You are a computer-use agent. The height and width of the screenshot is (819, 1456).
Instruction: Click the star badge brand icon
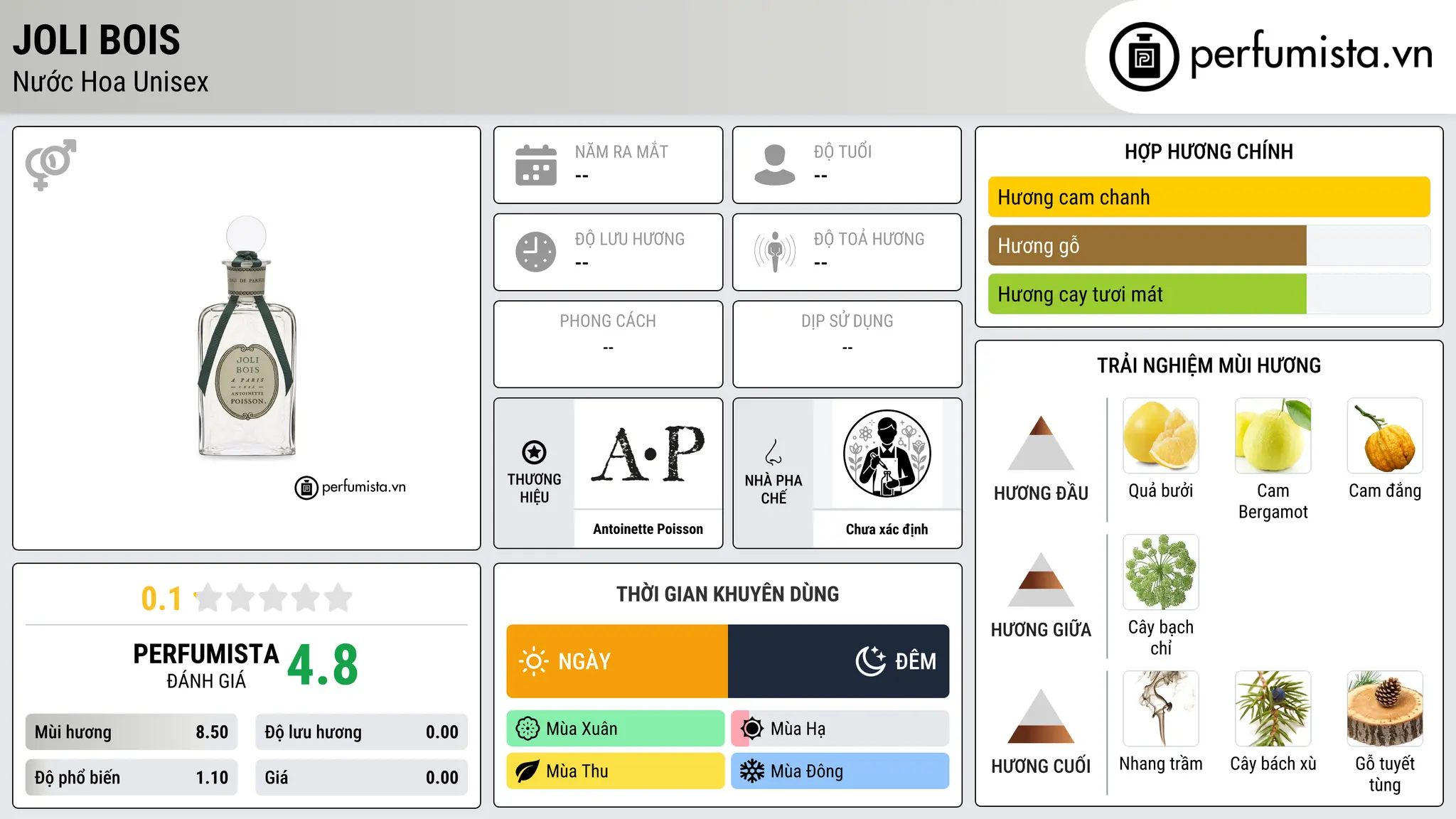pos(534,452)
